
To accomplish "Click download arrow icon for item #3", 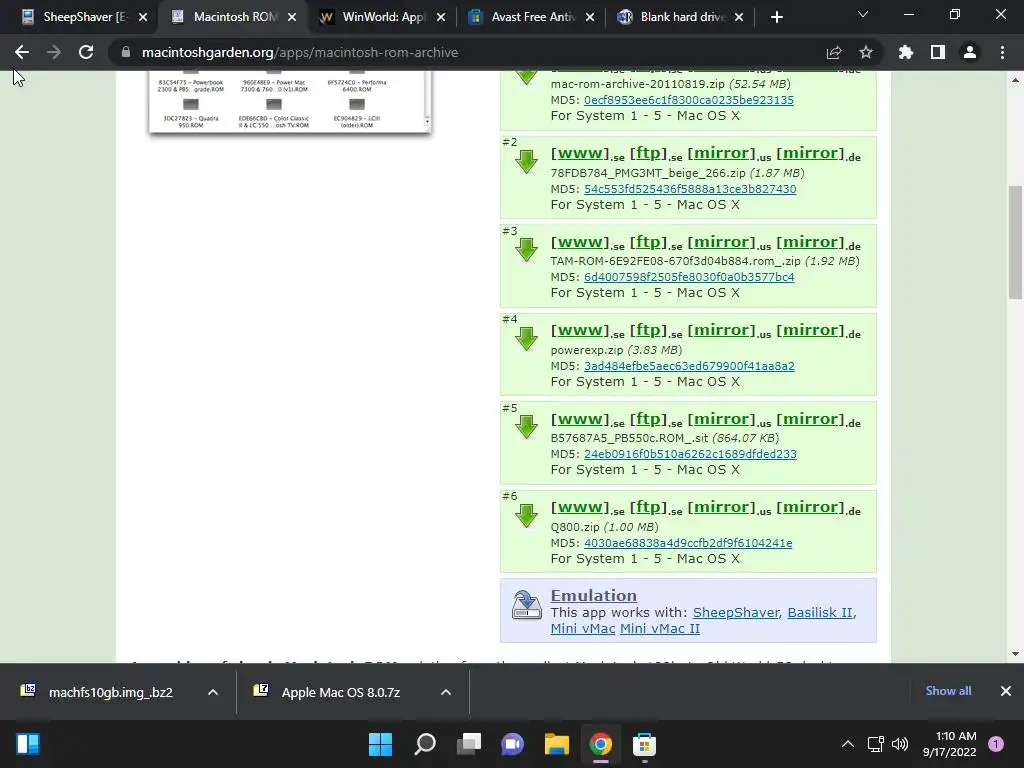I will coord(526,250).
